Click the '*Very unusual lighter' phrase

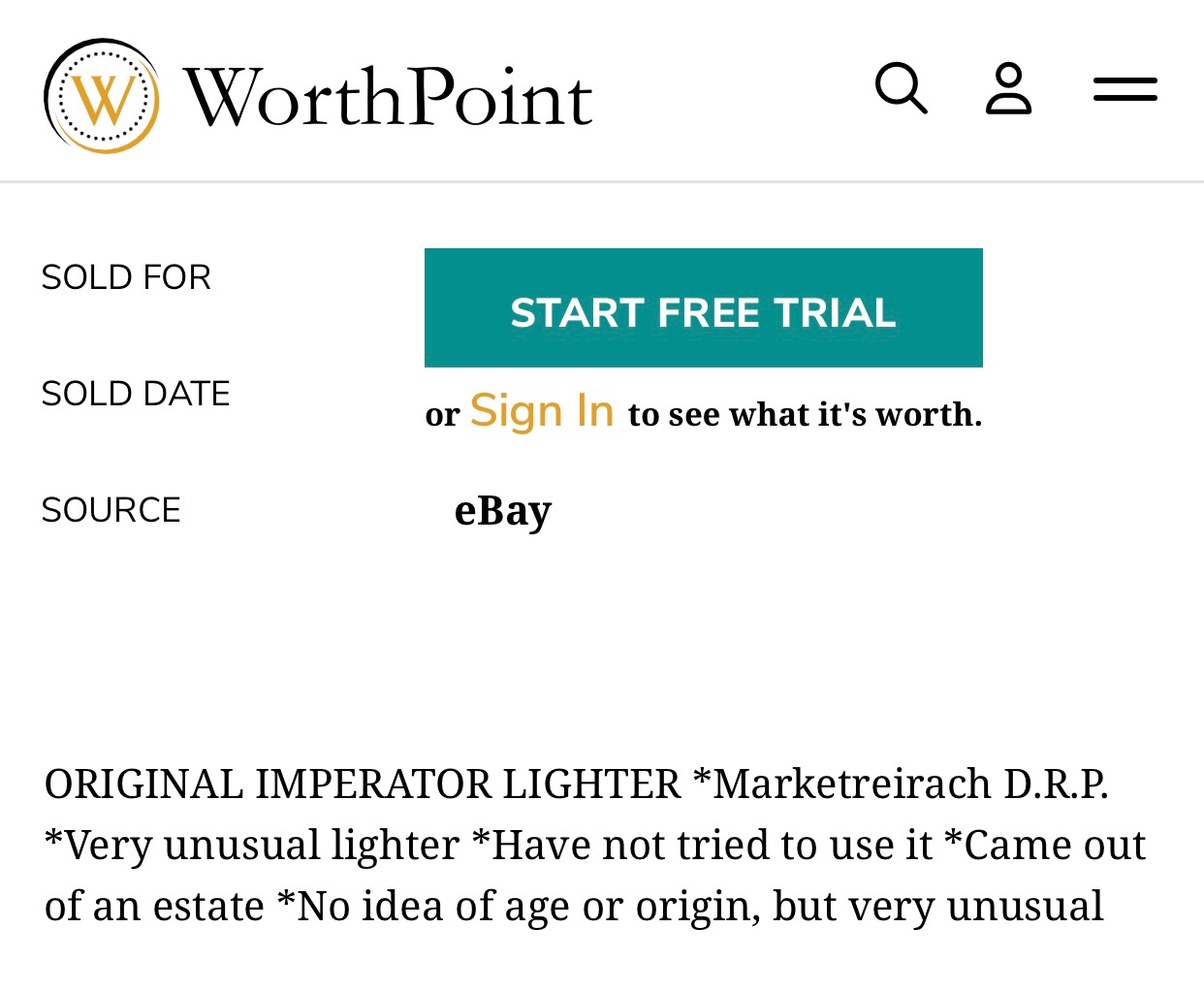(x=252, y=845)
